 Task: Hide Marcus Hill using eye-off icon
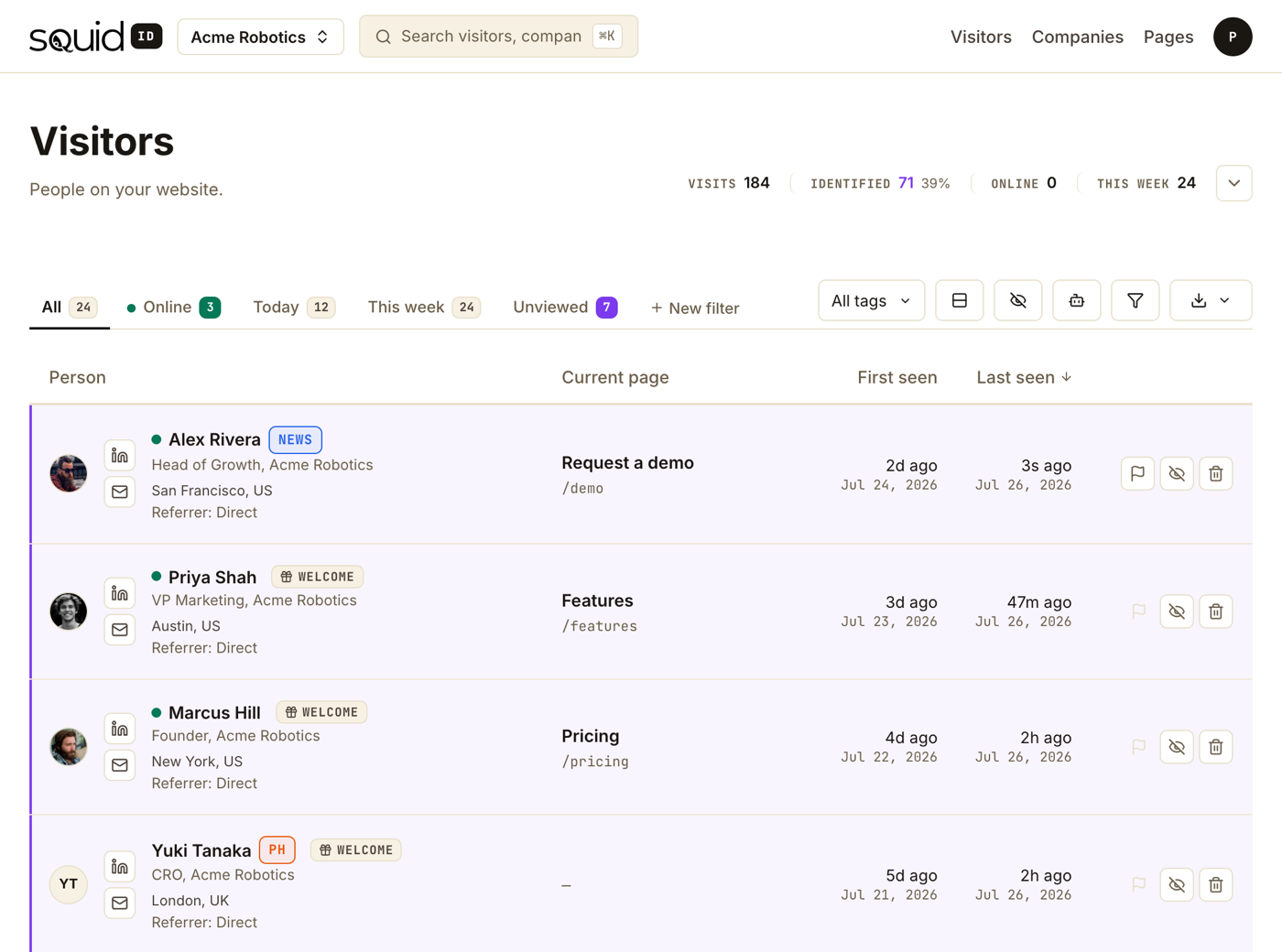coord(1177,746)
